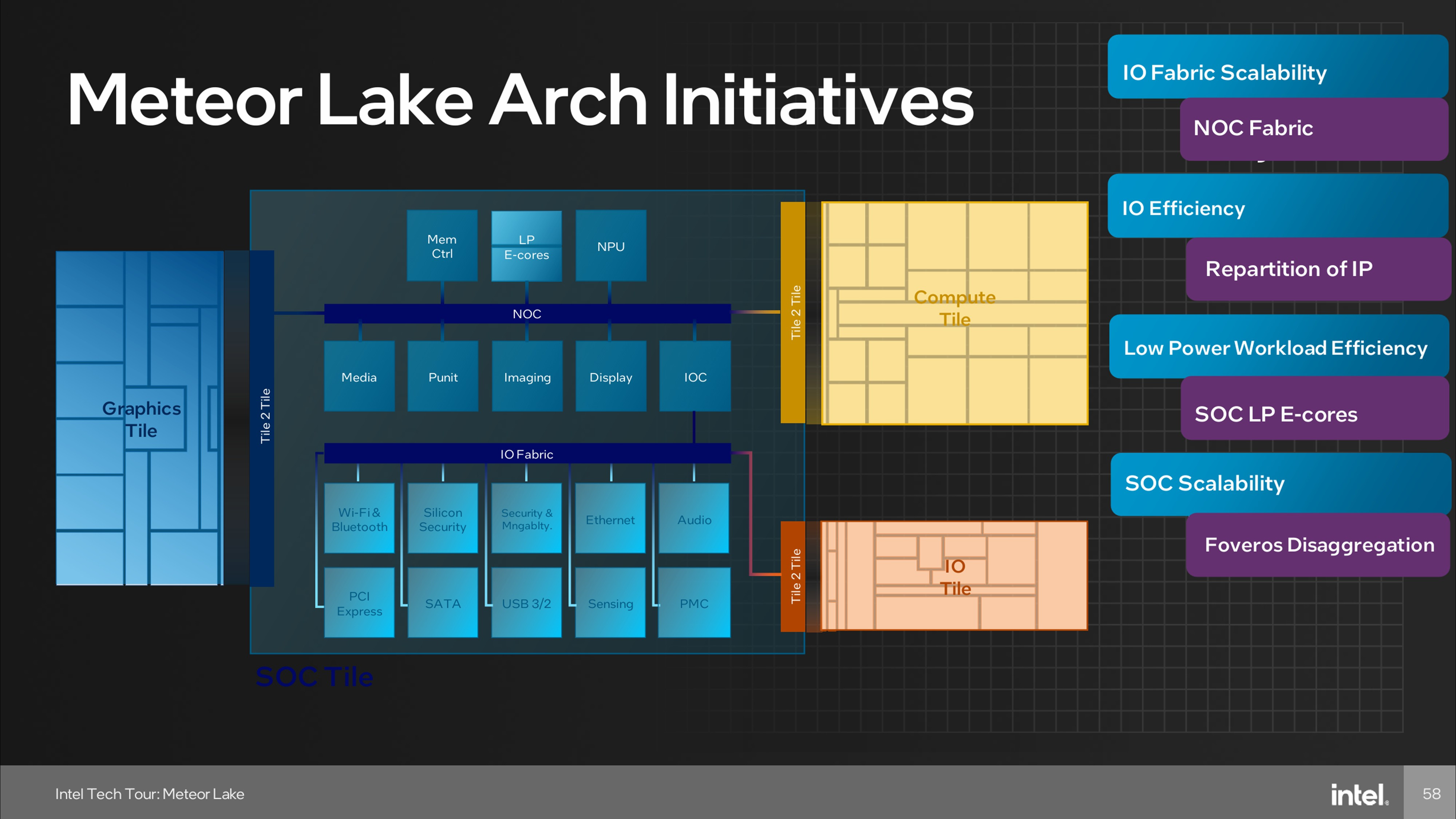Screen dimensions: 1456x819
Task: Expand the Compute Tile diagram
Action: (955, 308)
